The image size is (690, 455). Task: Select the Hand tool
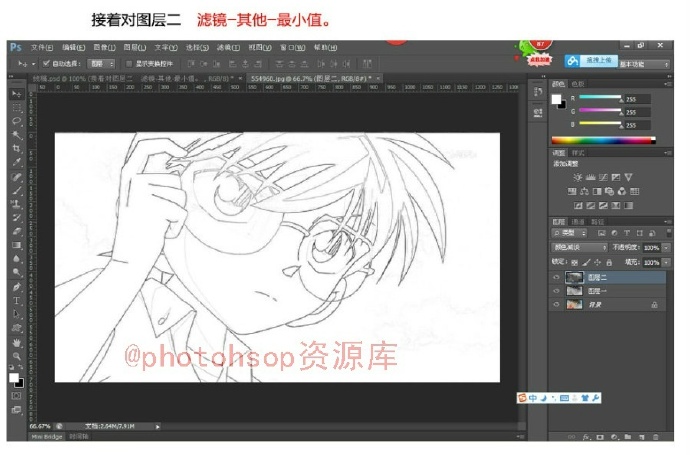(x=17, y=343)
